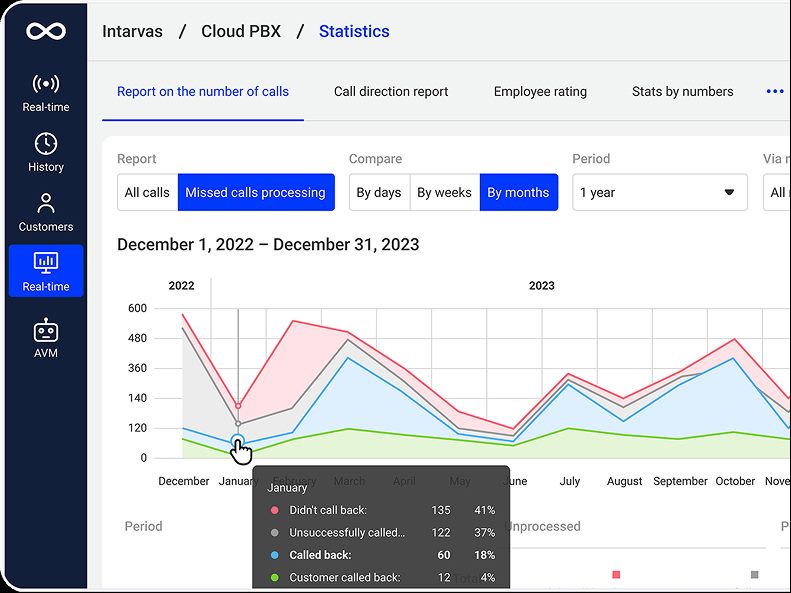Click the infinity logo in the sidebar
The width and height of the screenshot is (791, 593).
(x=46, y=31)
